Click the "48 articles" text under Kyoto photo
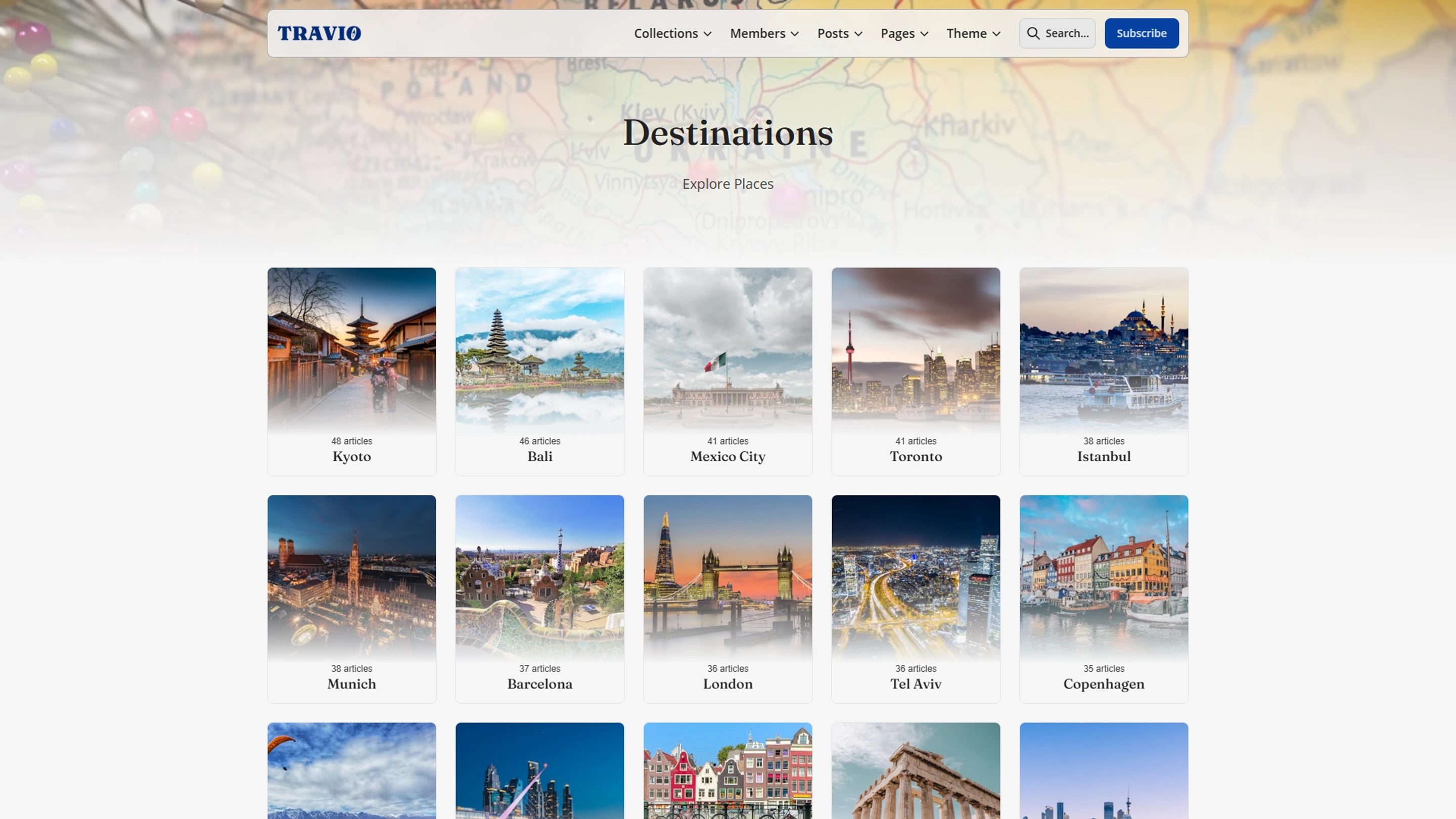Viewport: 1456px width, 819px height. 351,441
